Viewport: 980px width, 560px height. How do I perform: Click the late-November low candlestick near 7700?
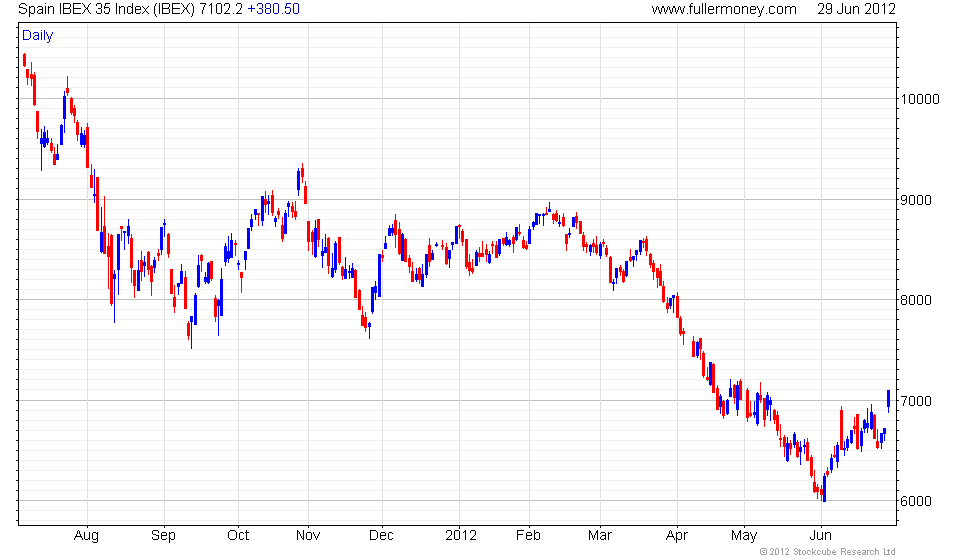[369, 329]
